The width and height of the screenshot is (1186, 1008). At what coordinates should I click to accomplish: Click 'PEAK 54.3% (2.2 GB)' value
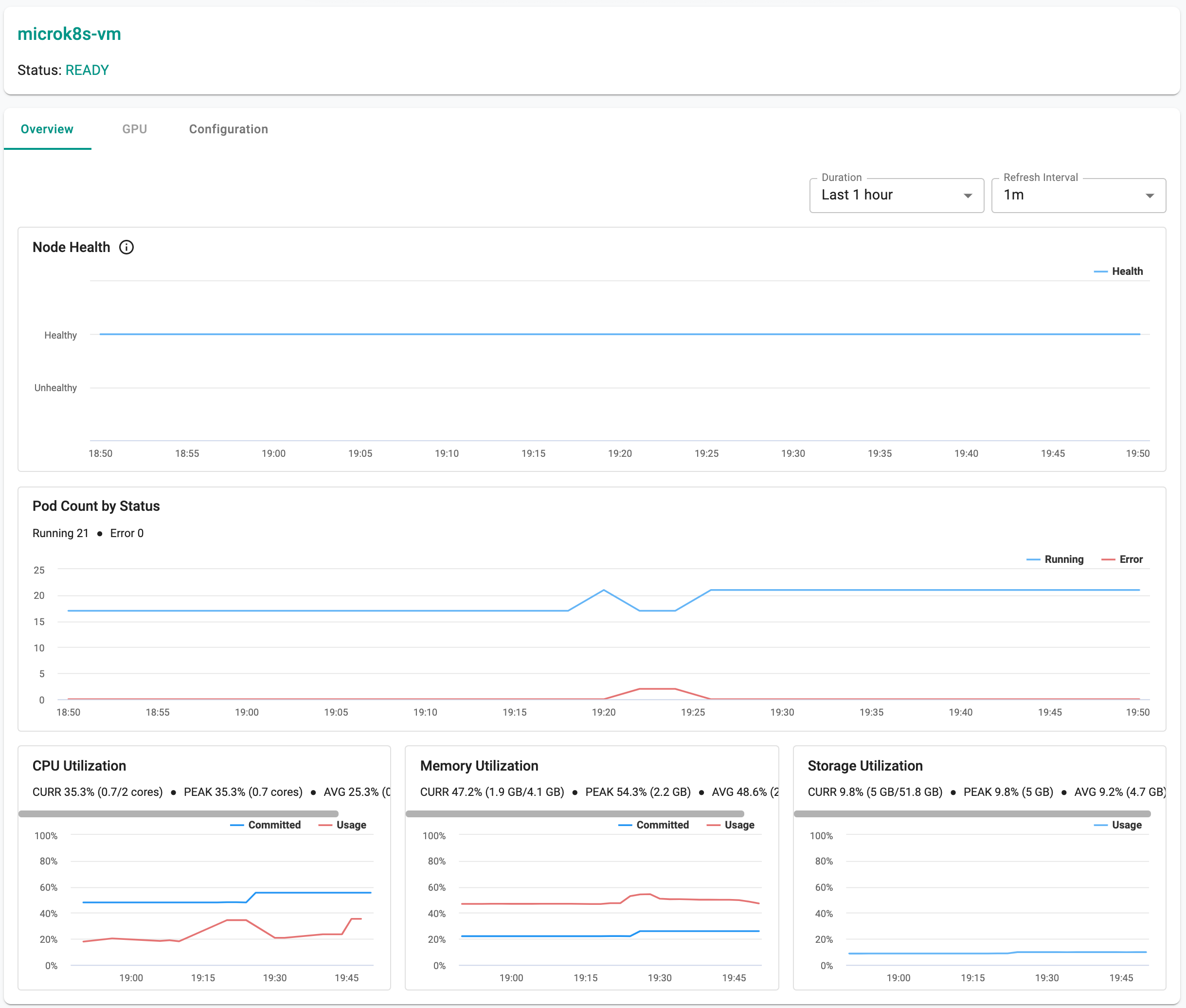point(638,792)
